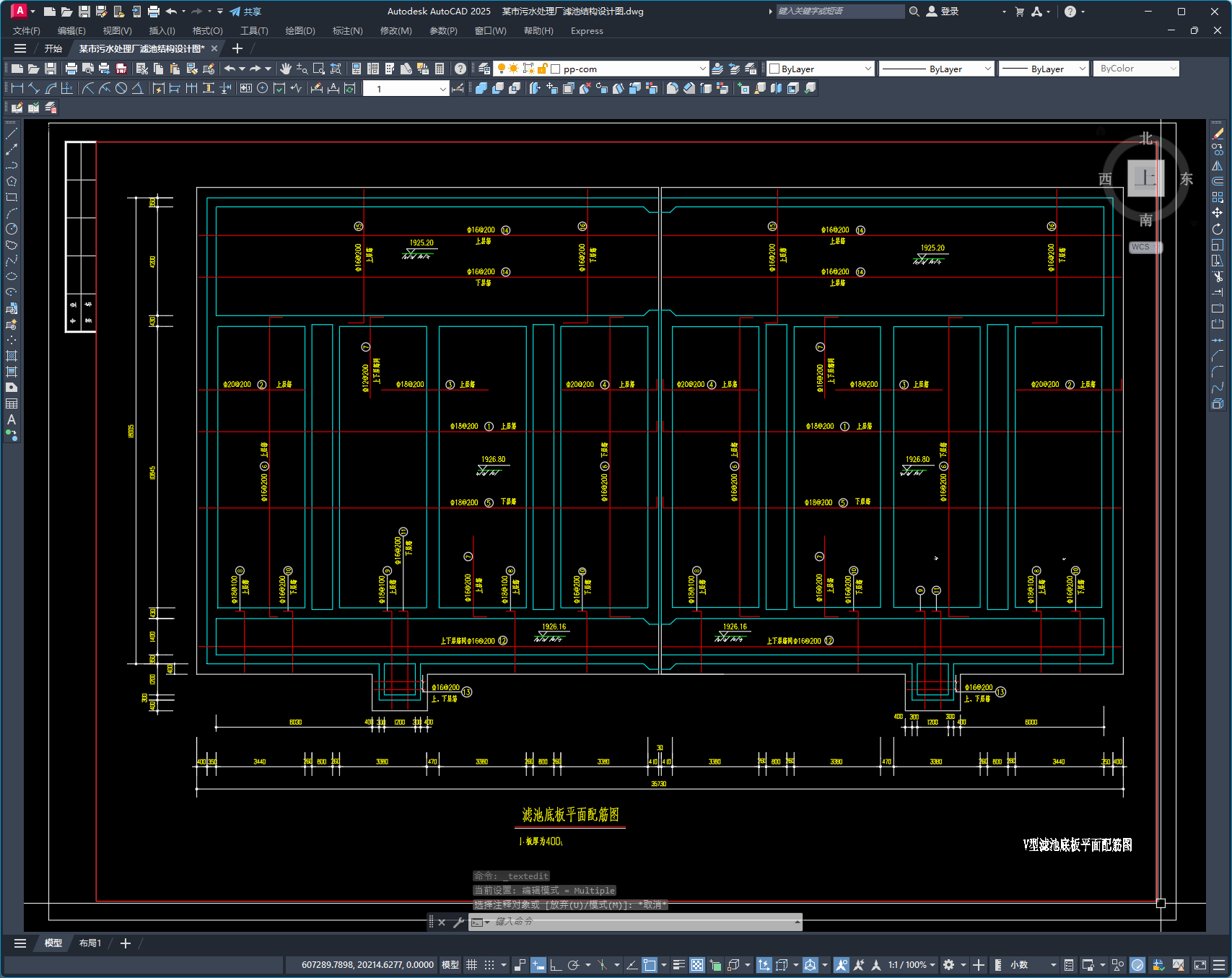
Task: Select the Erase tool in modify toolbar
Action: point(1218,134)
